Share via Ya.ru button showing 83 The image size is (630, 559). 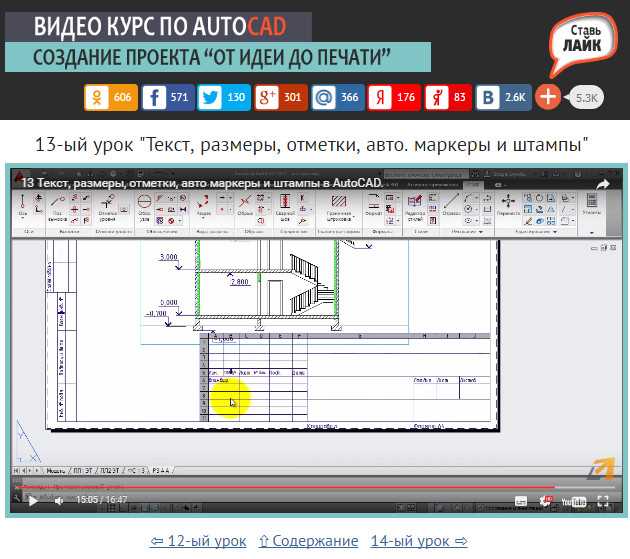[448, 97]
